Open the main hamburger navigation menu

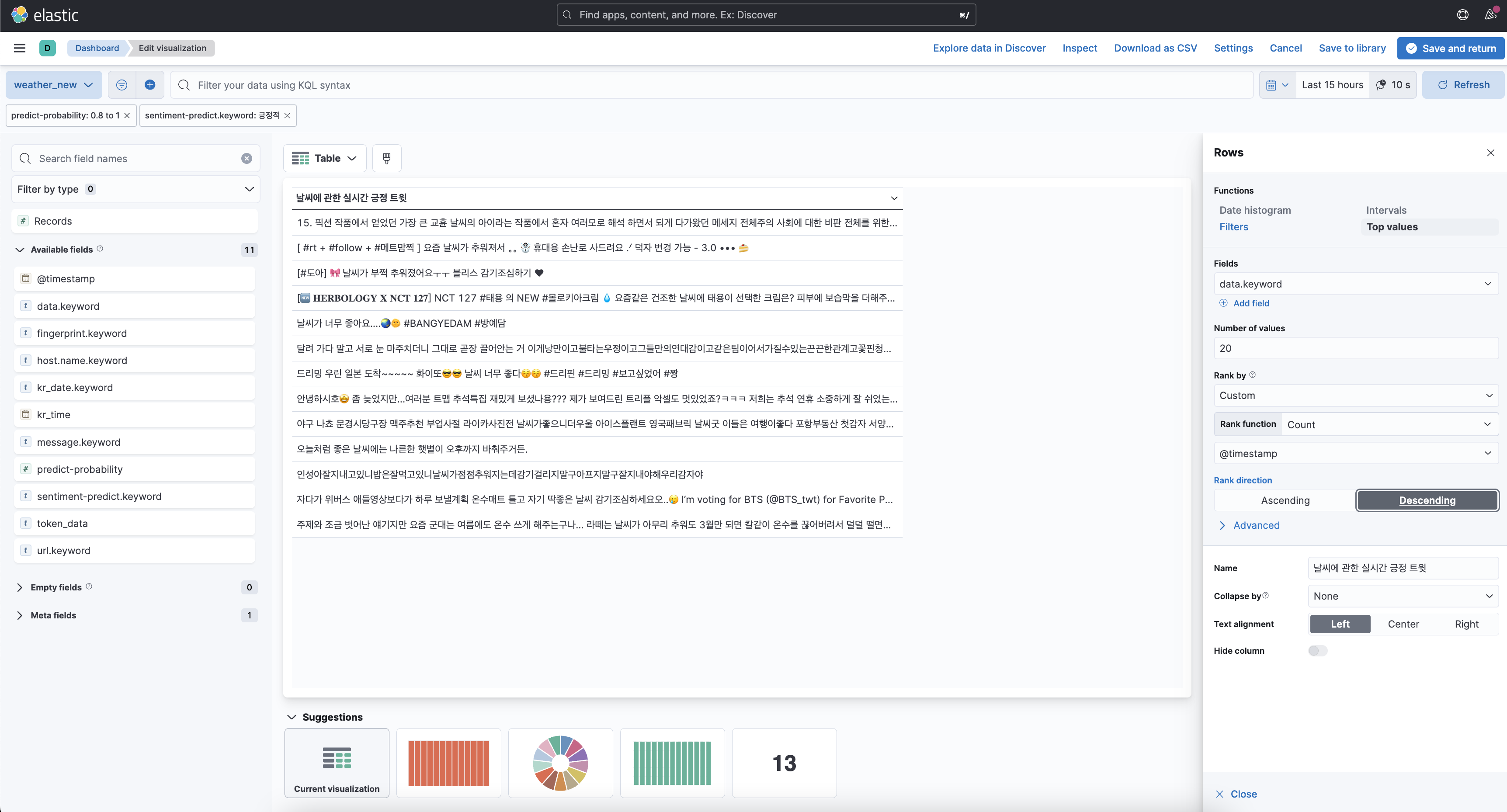tap(19, 48)
